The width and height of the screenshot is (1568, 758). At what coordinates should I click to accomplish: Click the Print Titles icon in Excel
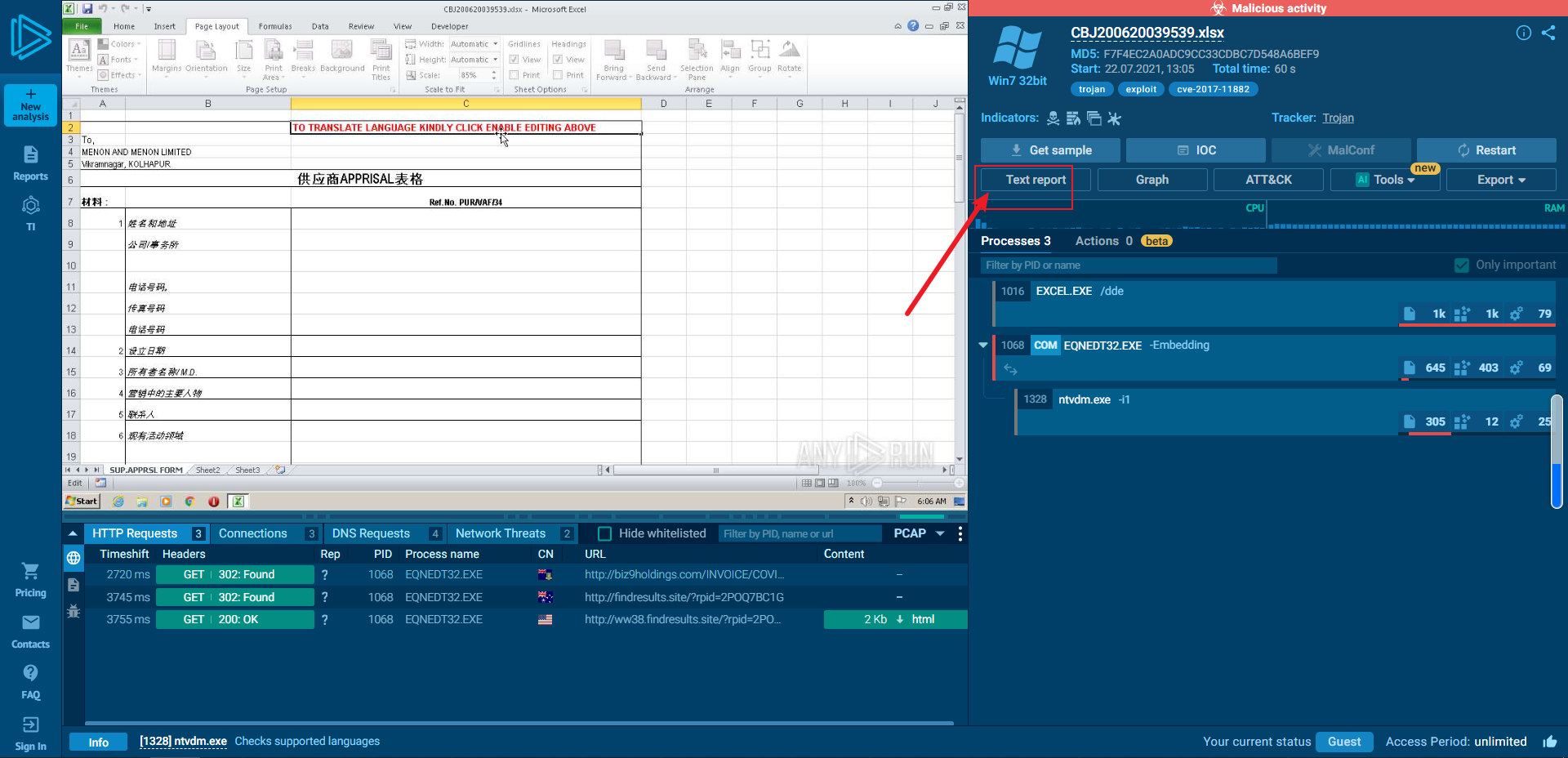(x=381, y=60)
